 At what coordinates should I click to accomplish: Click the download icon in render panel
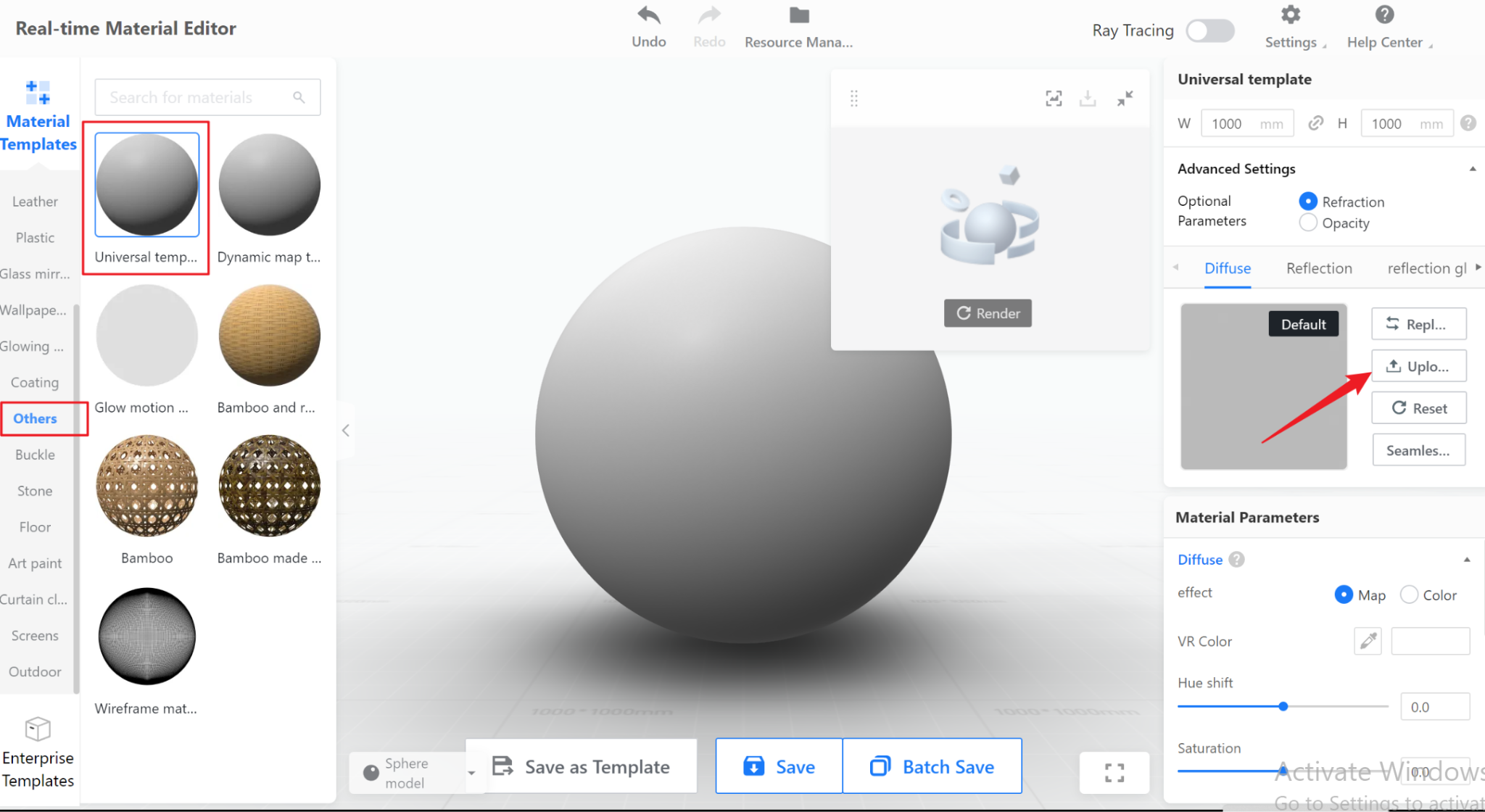1088,99
